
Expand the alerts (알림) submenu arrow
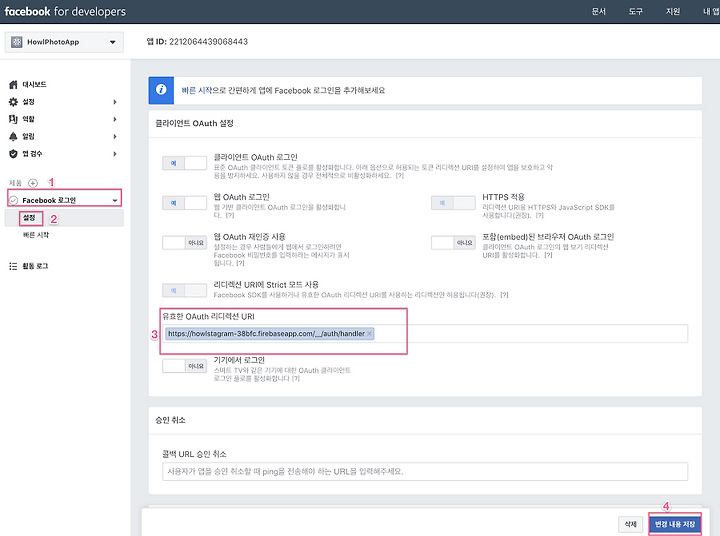115,136
